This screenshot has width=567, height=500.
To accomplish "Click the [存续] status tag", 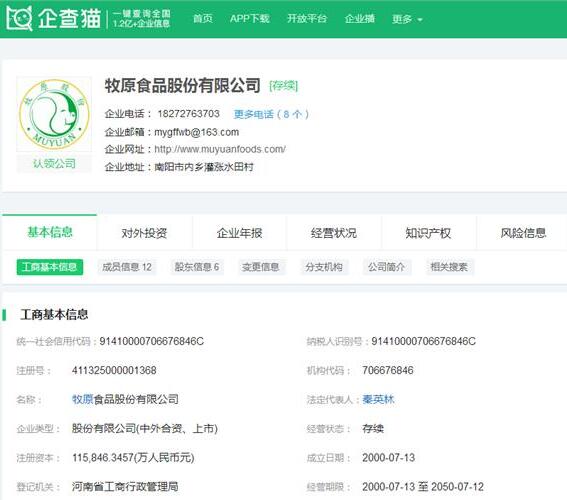I will (x=284, y=86).
